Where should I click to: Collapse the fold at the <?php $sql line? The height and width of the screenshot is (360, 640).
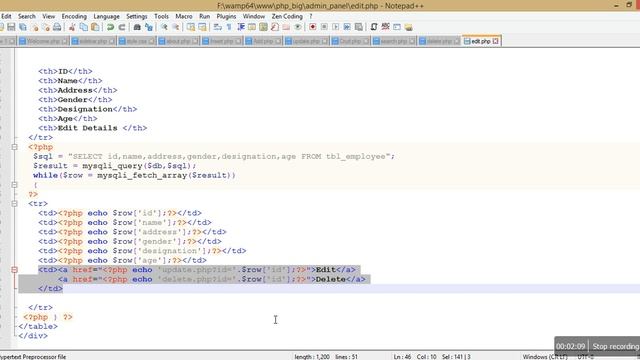coord(14,147)
